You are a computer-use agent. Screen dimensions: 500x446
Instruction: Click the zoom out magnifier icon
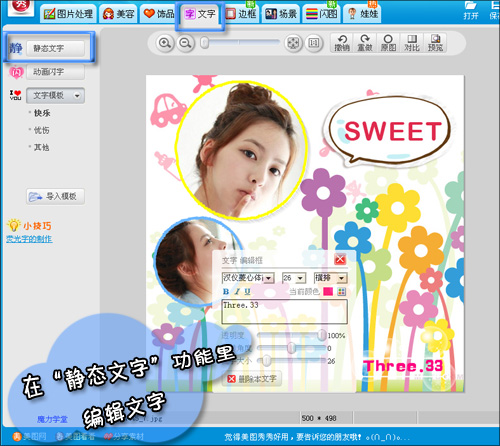pyautogui.click(x=185, y=43)
